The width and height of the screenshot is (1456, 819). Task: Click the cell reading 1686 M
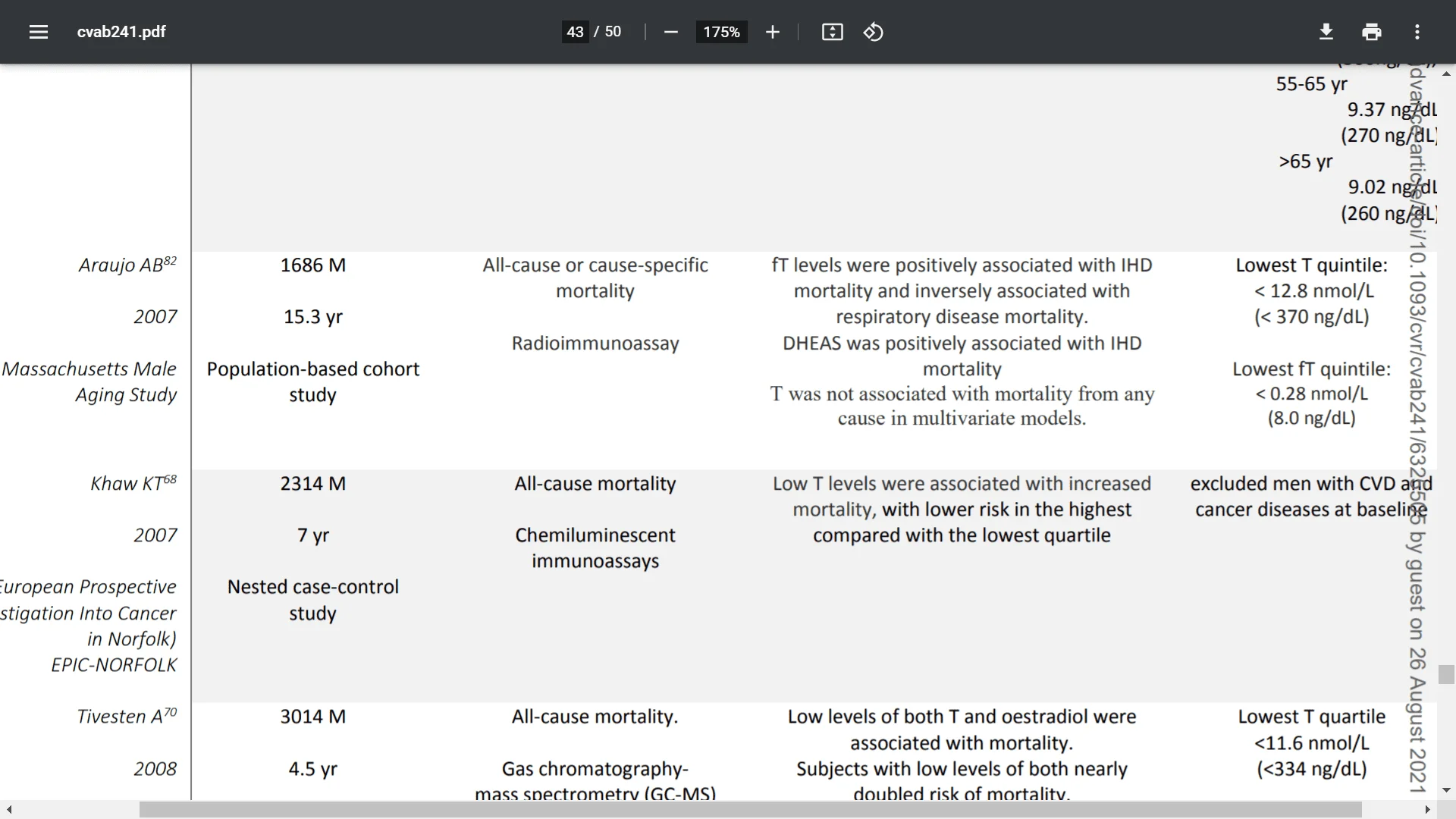pos(313,265)
